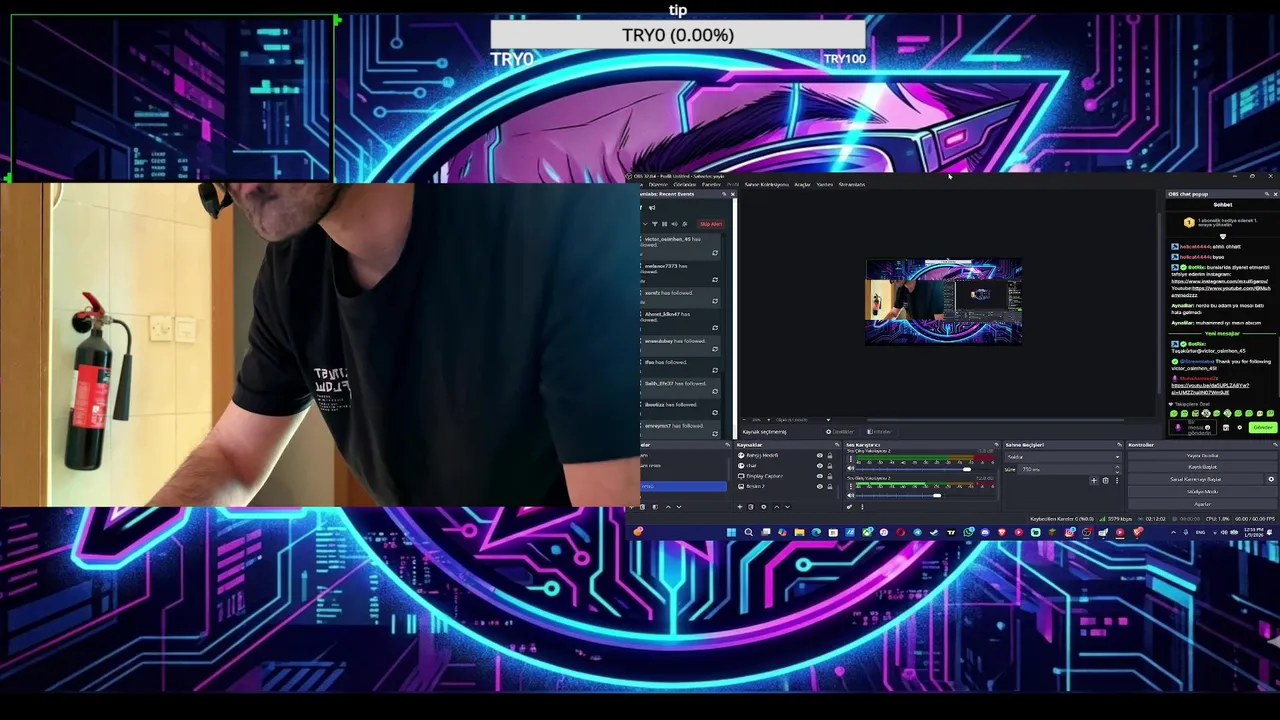Adjust the Ses Giriş Yakalayıcı 2 volume slider
Screen dimensions: 1280x720
tap(937, 495)
